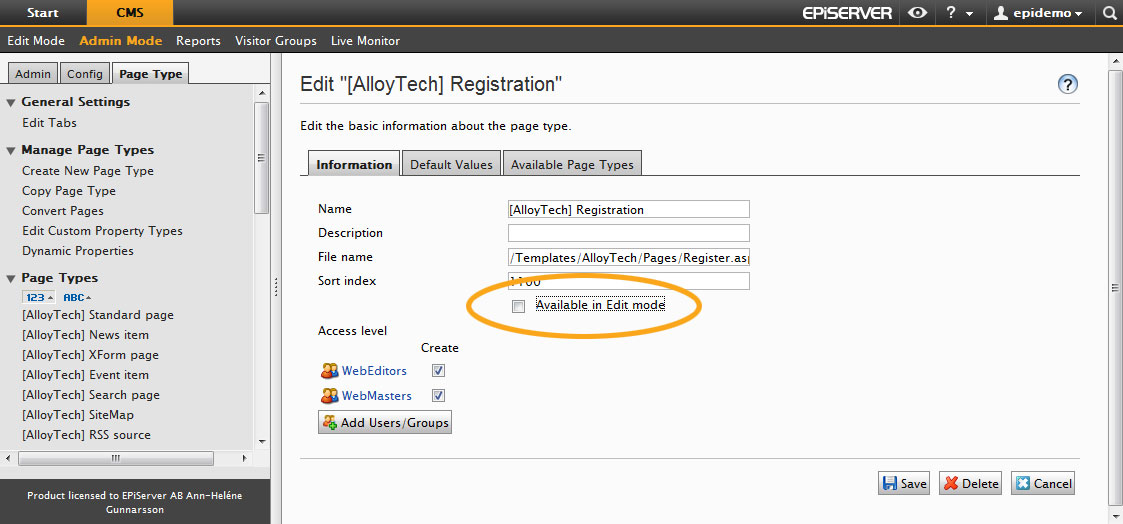1123x524 pixels.
Task: Uncheck Create access for WebMasters
Action: coord(438,396)
